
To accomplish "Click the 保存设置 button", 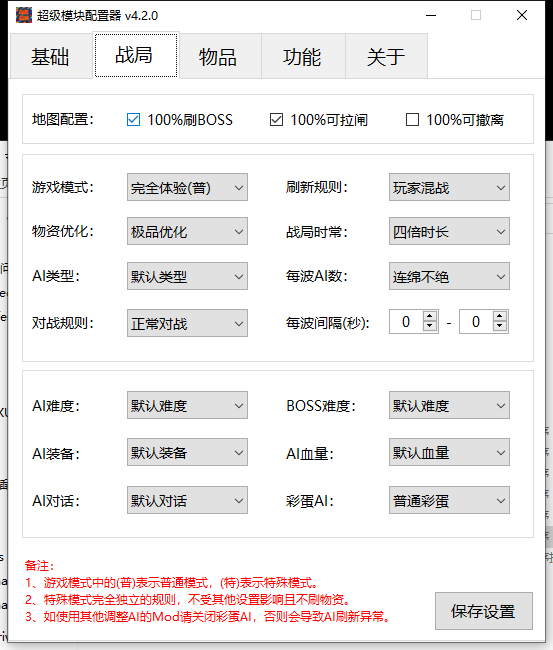I will pyautogui.click(x=484, y=611).
